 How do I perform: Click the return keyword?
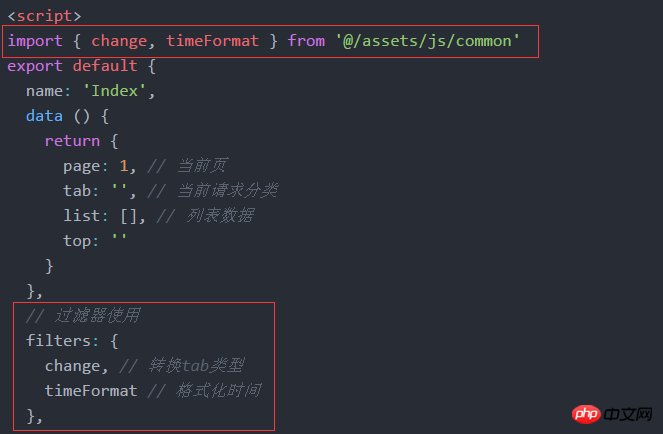coord(72,141)
